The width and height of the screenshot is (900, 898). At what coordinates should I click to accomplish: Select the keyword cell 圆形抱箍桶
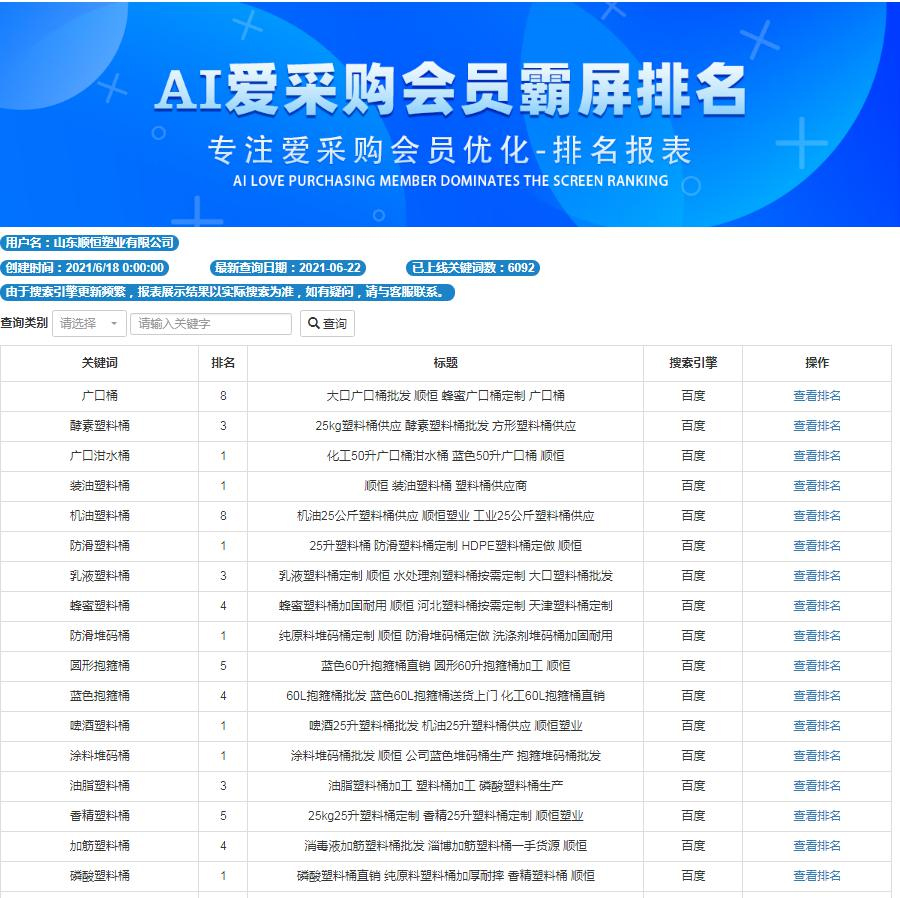99,666
